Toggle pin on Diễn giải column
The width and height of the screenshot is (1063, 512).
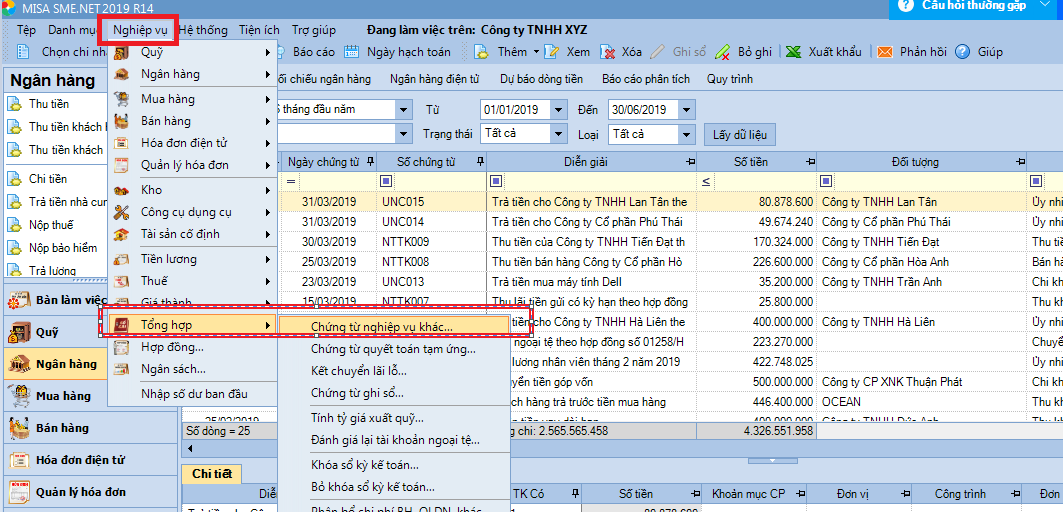pos(690,162)
